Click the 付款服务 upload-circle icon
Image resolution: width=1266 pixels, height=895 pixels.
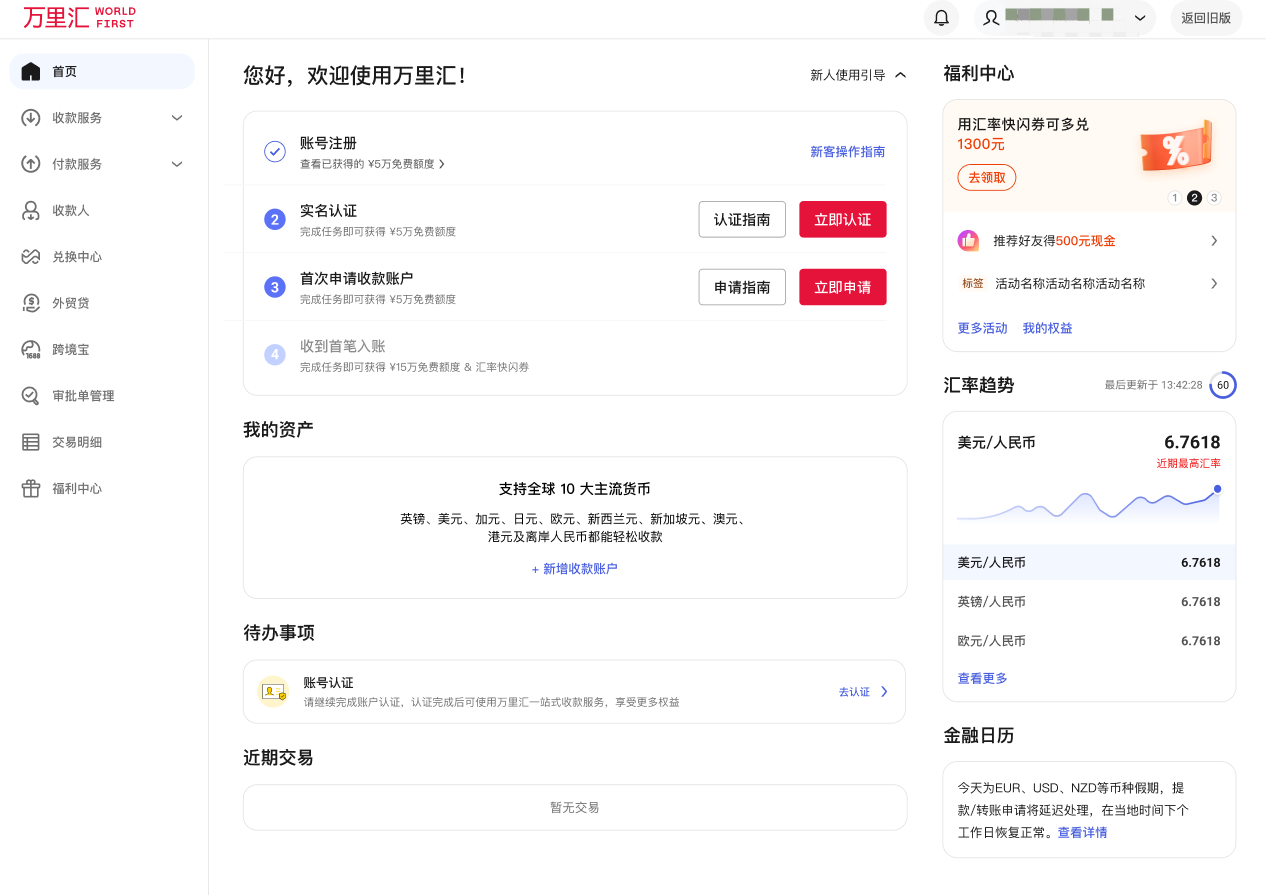pyautogui.click(x=31, y=164)
